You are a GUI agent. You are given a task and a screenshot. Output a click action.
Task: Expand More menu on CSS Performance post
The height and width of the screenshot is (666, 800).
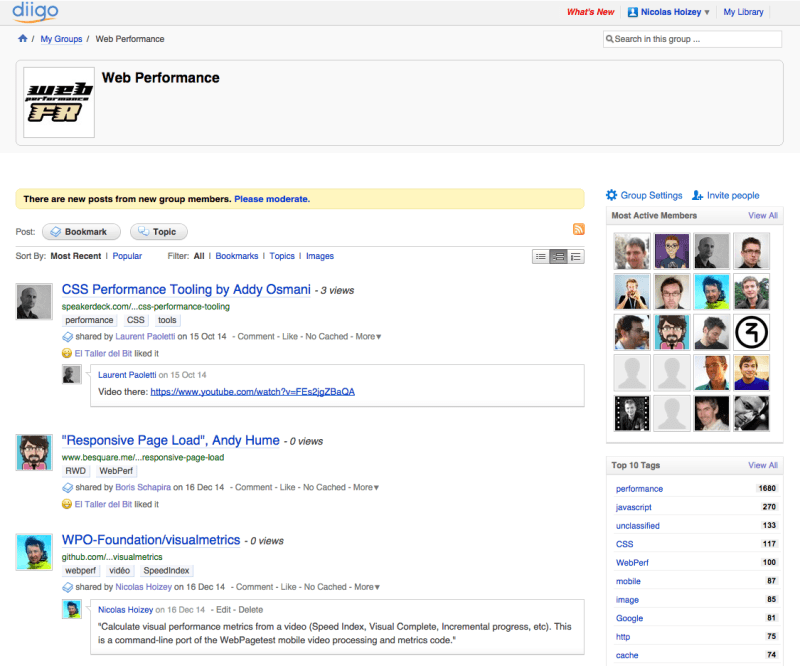[368, 337]
